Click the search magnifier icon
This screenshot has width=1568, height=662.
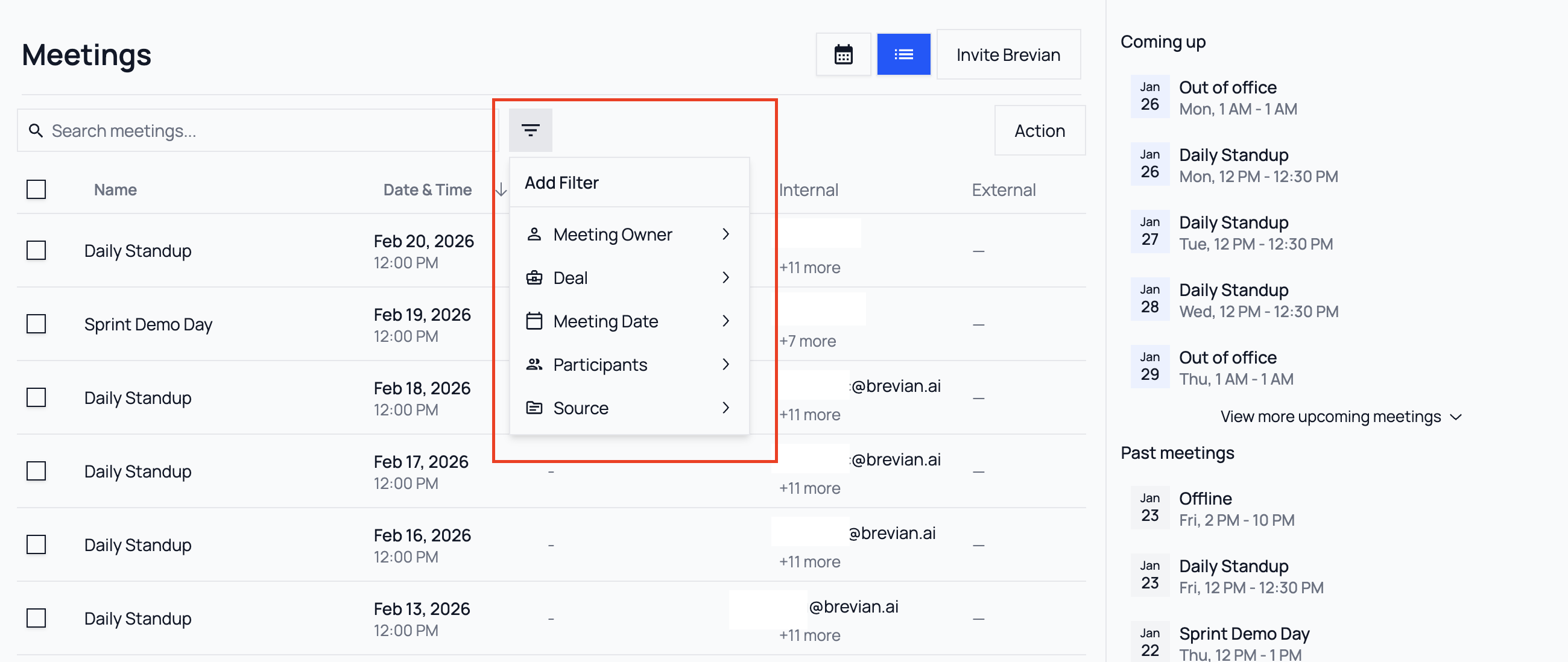[x=36, y=130]
